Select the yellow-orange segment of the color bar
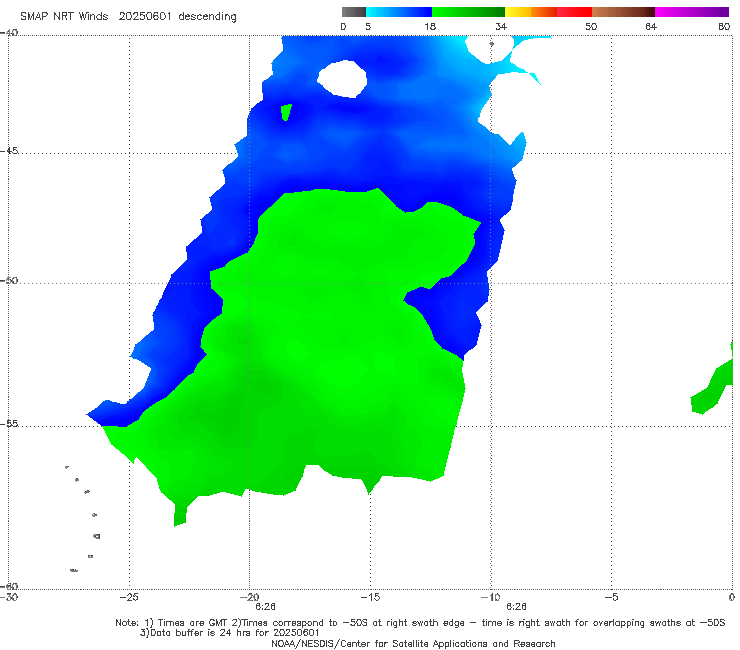 coord(530,12)
